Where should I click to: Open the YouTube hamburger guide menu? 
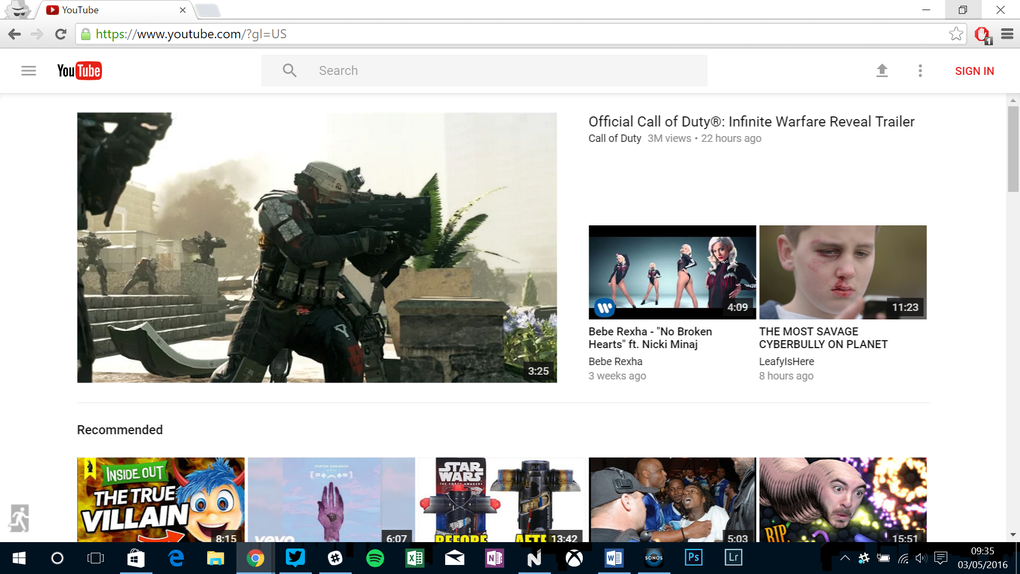click(29, 71)
